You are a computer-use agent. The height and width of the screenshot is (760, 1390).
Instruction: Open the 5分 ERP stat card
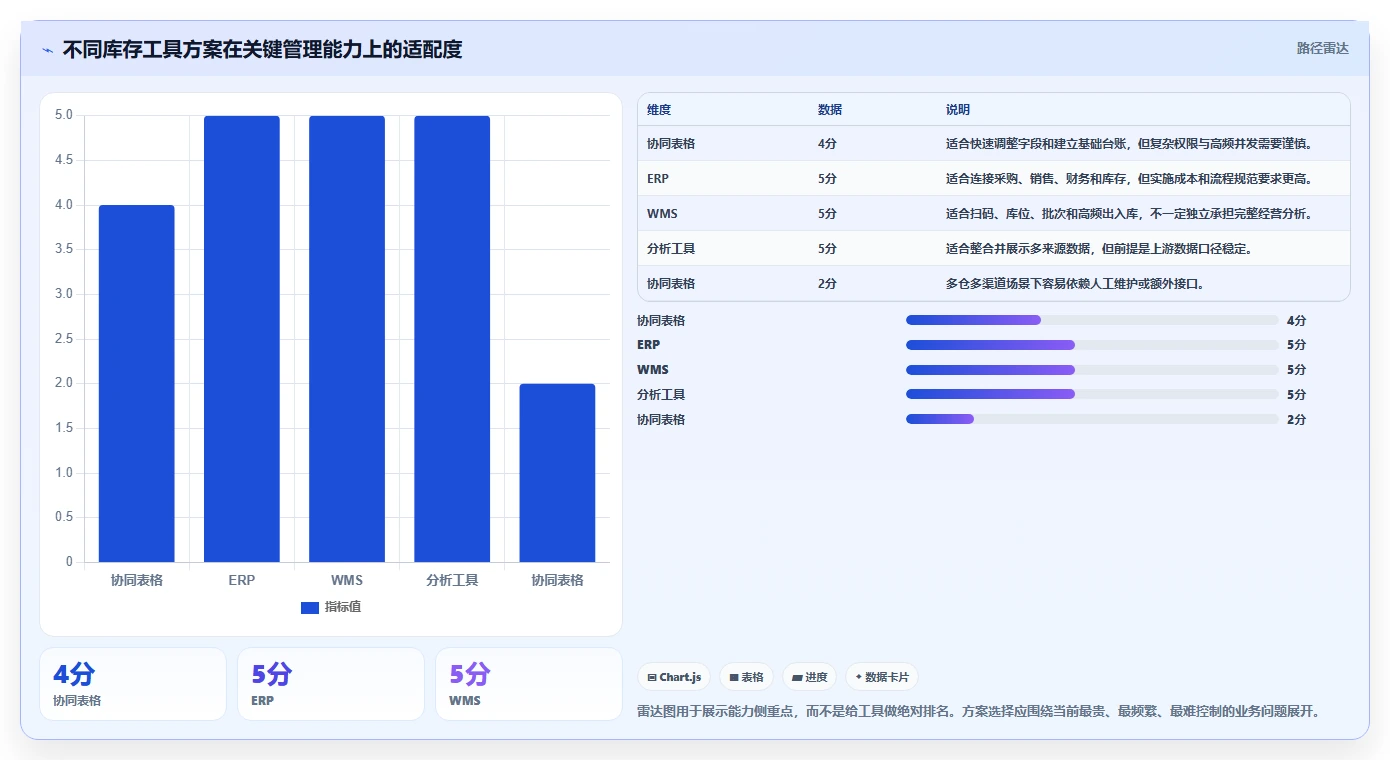coord(331,684)
